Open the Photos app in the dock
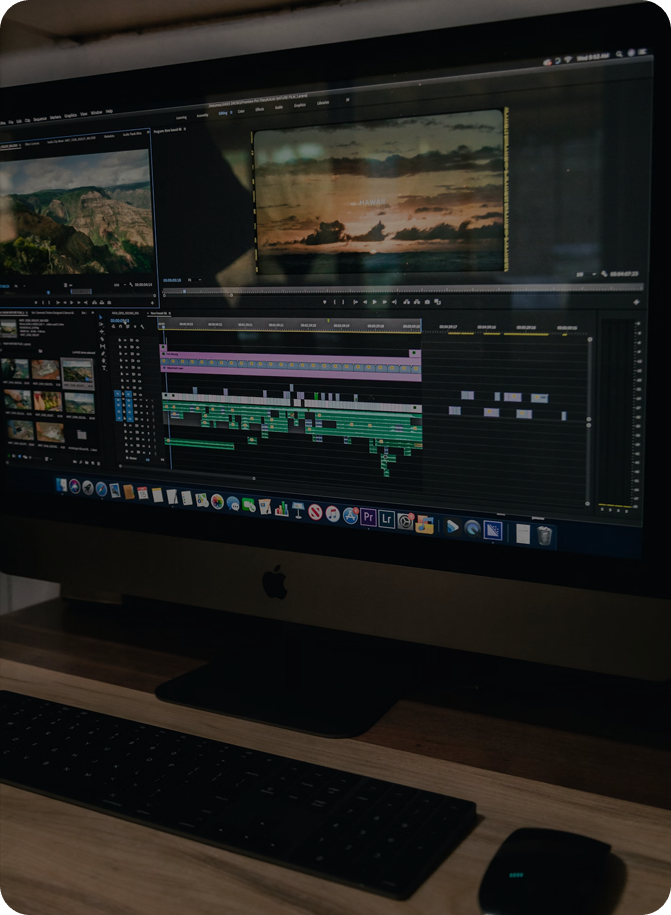 click(x=217, y=502)
